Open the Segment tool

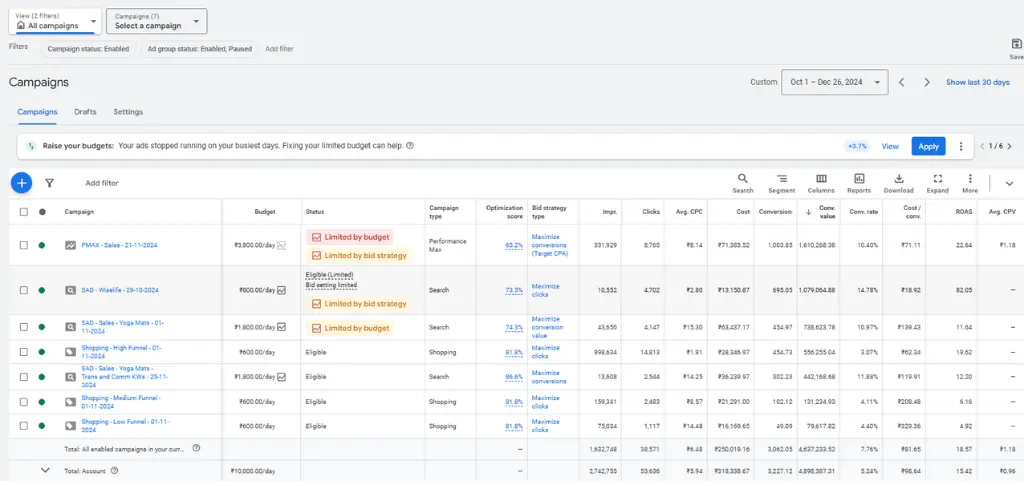(x=782, y=184)
